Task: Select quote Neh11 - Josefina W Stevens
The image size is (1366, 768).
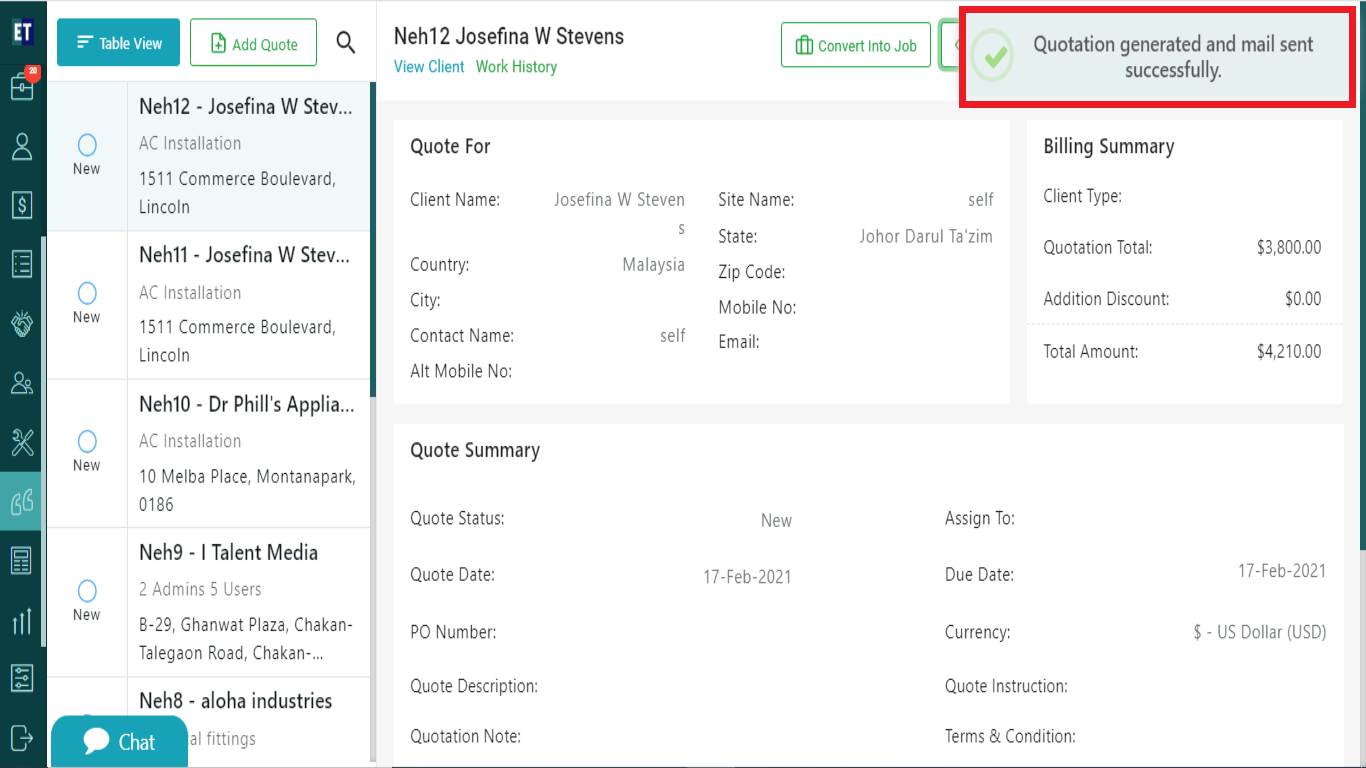Action: coord(209,305)
